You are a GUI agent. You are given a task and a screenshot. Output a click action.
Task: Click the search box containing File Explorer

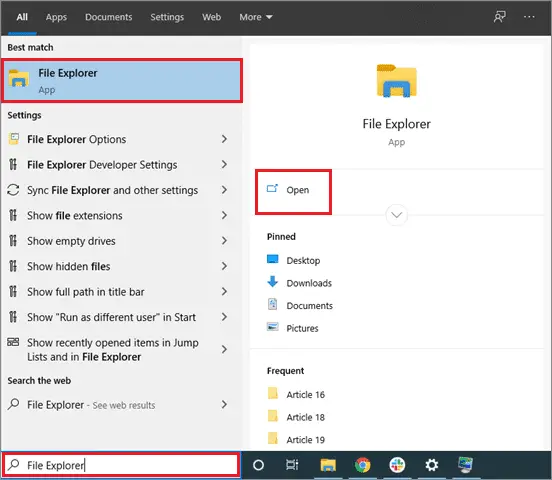pyautogui.click(x=121, y=465)
